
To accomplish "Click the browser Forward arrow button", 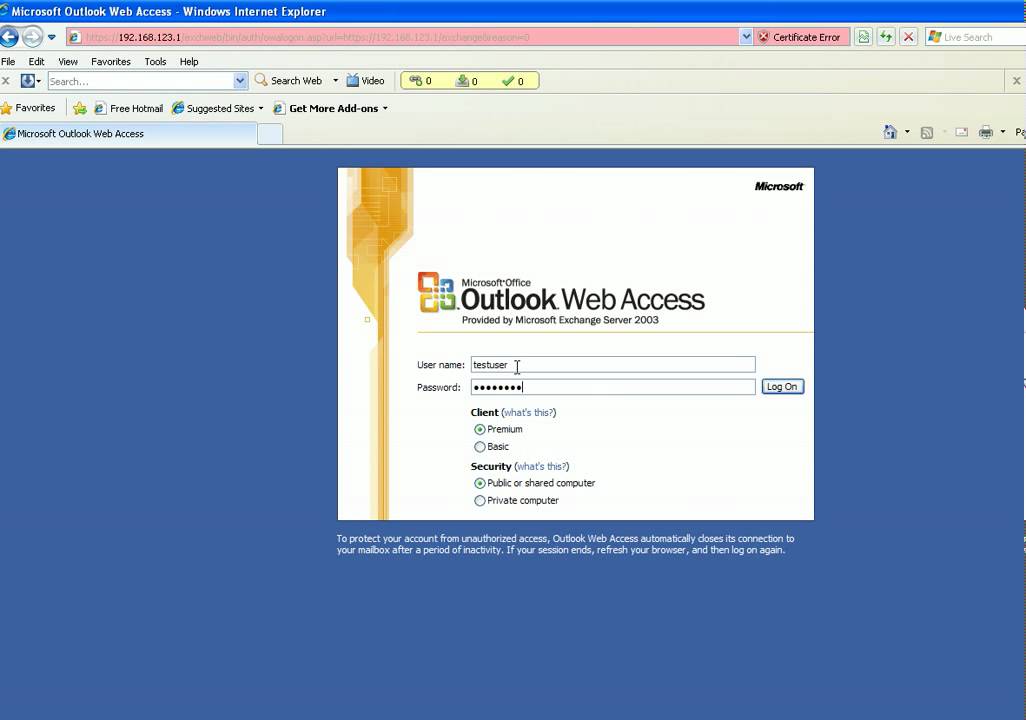I will click(x=32, y=37).
